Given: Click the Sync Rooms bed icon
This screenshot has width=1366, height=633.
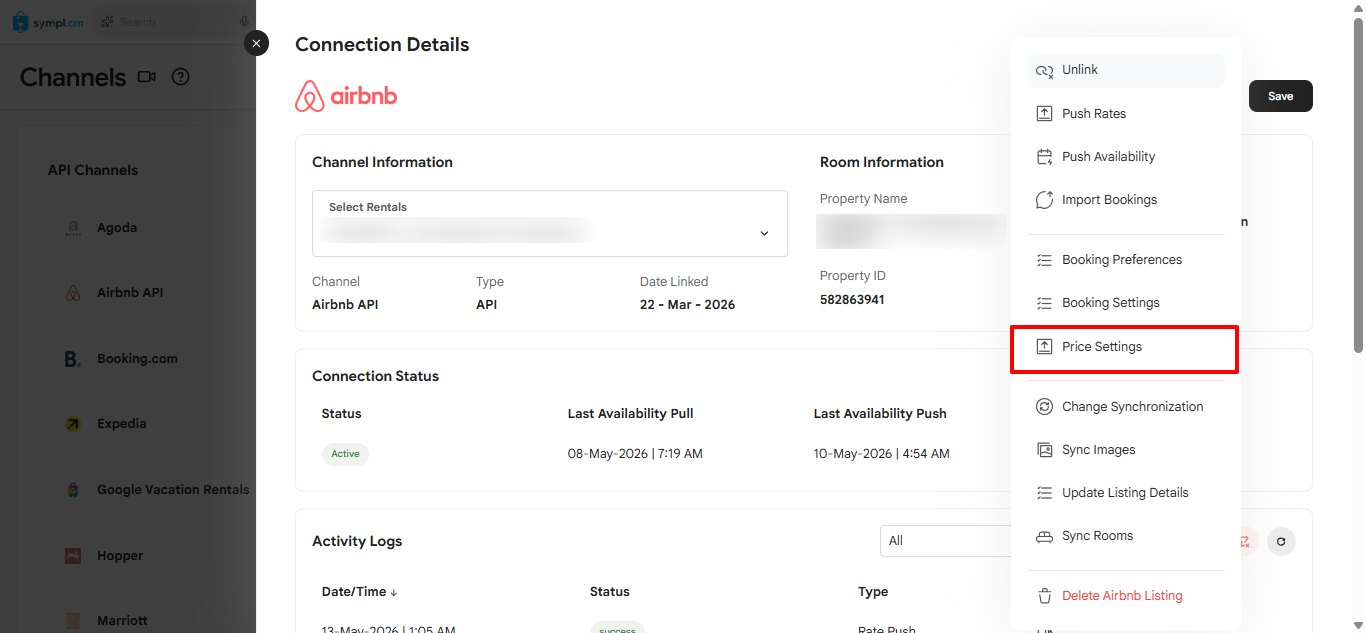Looking at the screenshot, I should (1044, 536).
